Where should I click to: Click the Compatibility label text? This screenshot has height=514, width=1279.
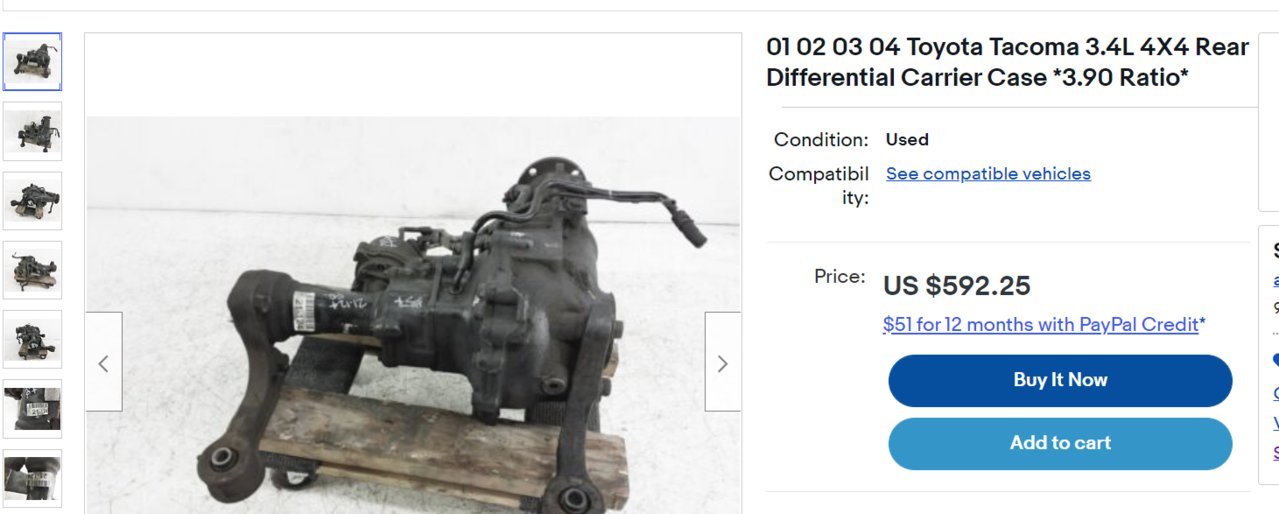819,185
